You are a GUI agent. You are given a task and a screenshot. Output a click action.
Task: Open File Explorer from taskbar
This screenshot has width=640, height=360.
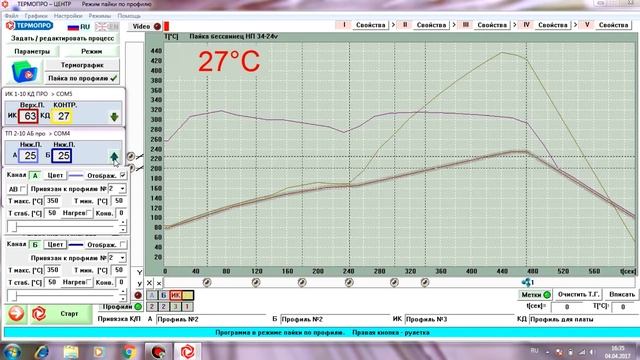pyautogui.click(x=71, y=351)
